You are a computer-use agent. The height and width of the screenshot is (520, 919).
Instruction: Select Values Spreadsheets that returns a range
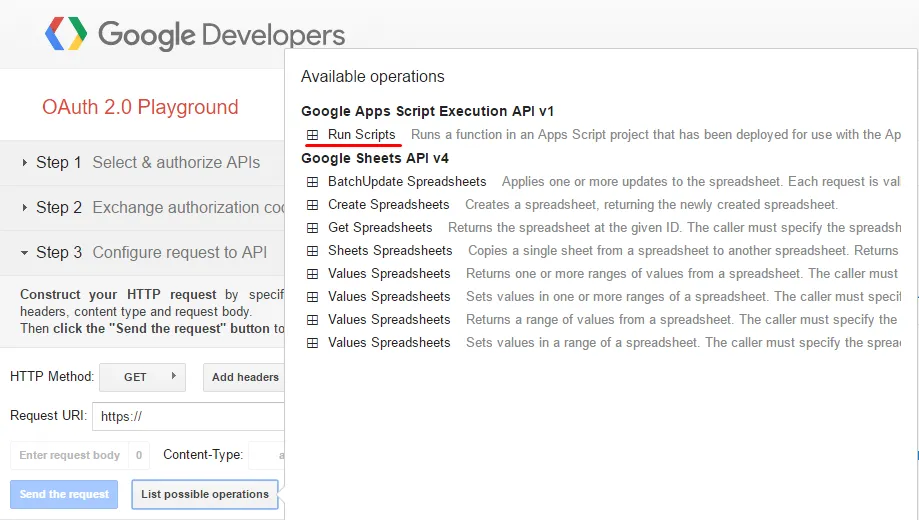389,320
